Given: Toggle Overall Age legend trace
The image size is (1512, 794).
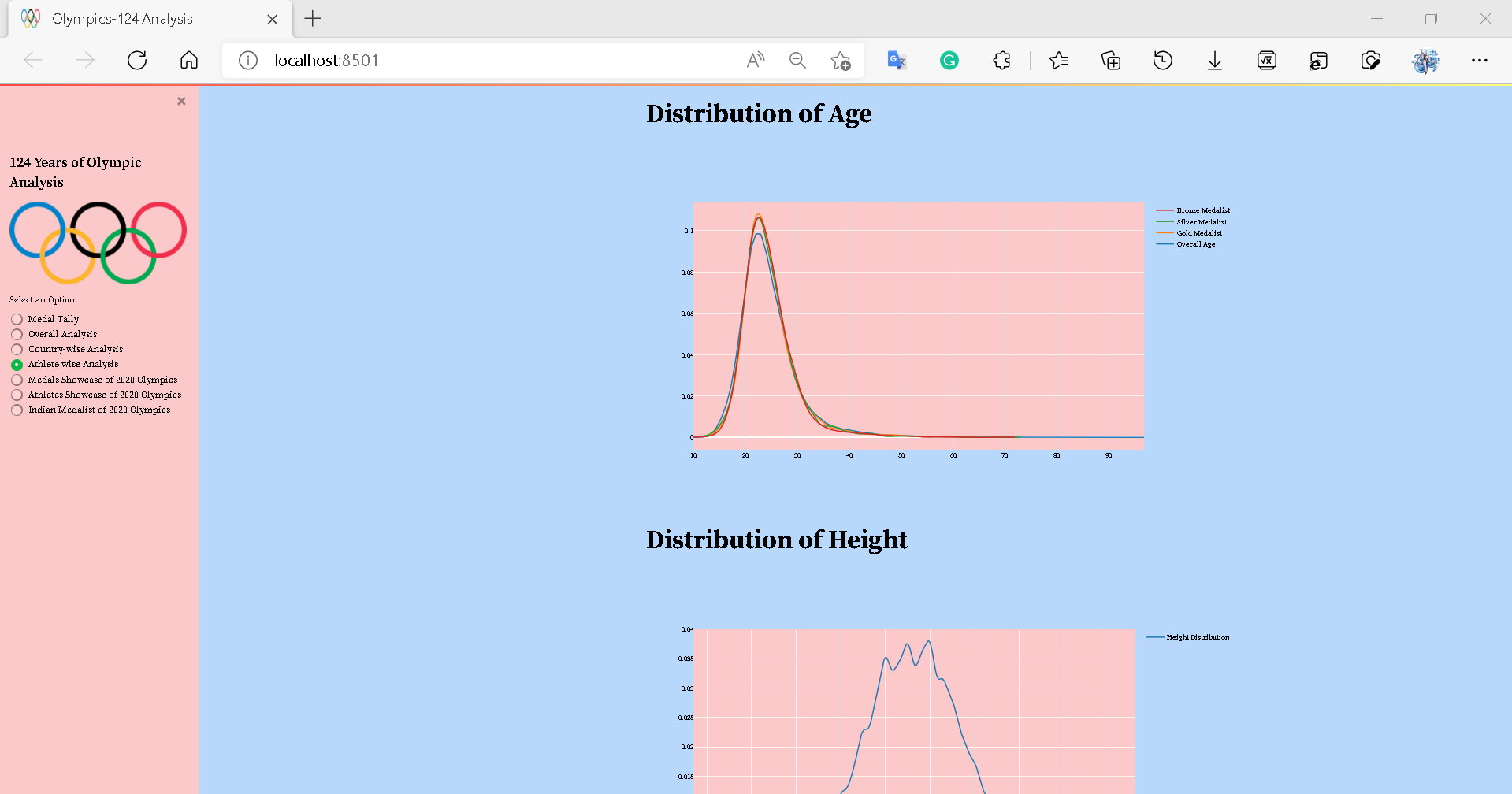Looking at the screenshot, I should (x=1186, y=244).
